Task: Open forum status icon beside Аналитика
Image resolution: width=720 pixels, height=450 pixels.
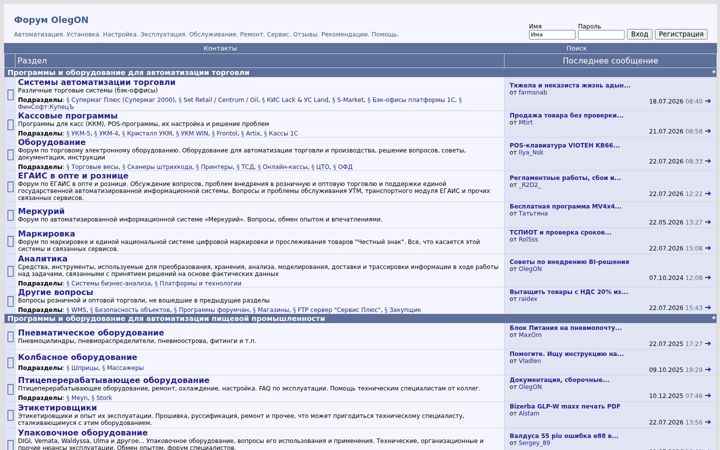Action: [x=10, y=271]
